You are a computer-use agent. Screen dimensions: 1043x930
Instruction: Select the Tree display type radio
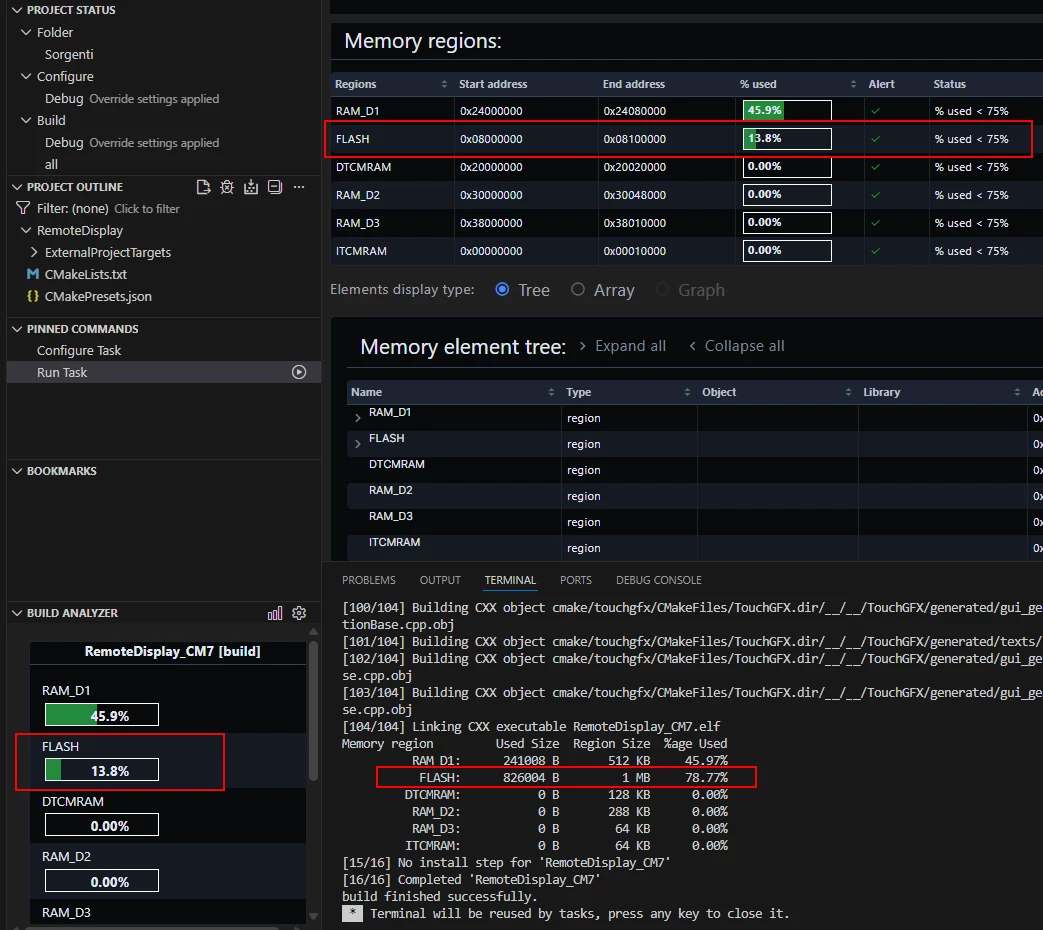point(502,289)
